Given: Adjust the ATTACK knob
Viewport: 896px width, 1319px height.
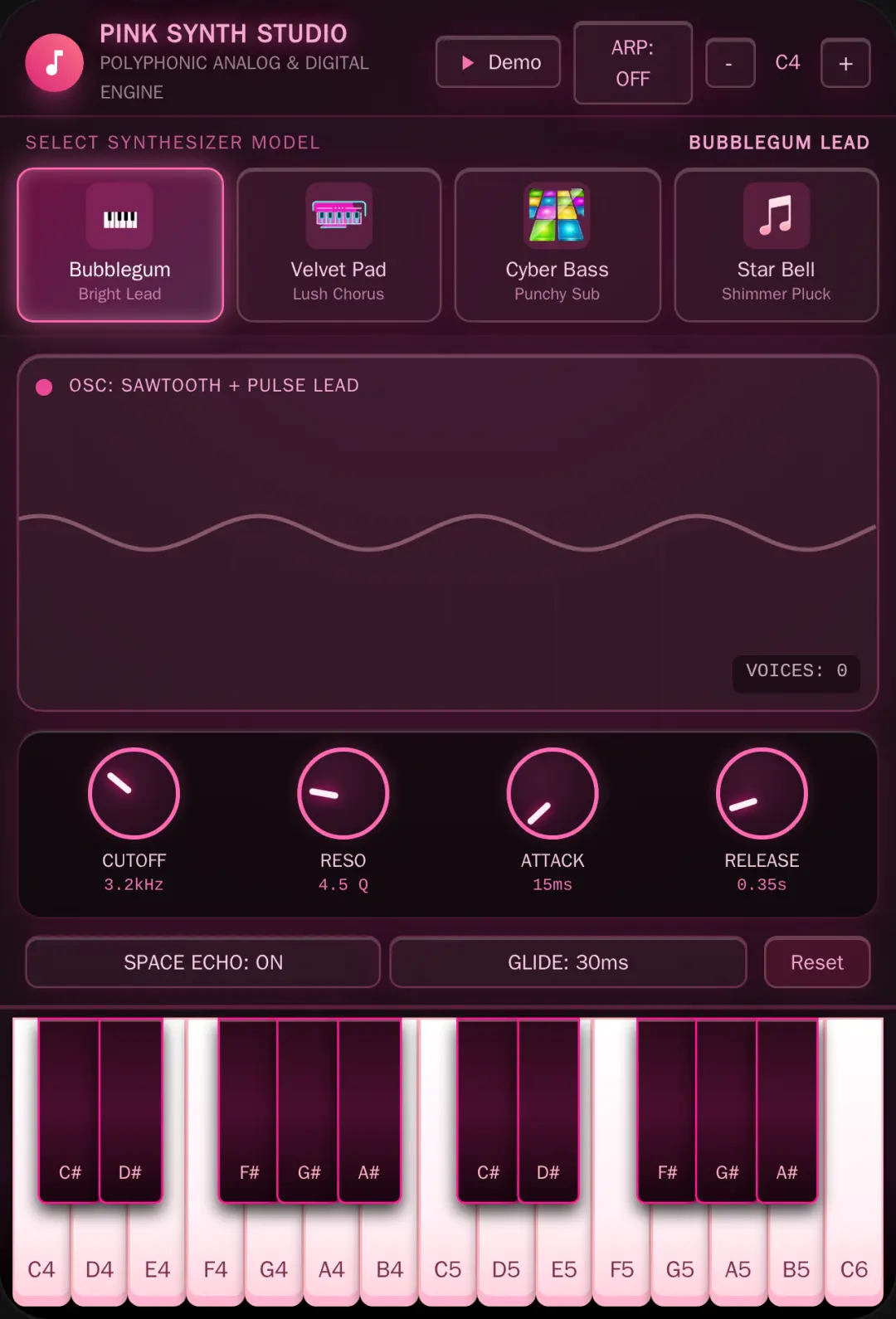Looking at the screenshot, I should click(x=553, y=793).
